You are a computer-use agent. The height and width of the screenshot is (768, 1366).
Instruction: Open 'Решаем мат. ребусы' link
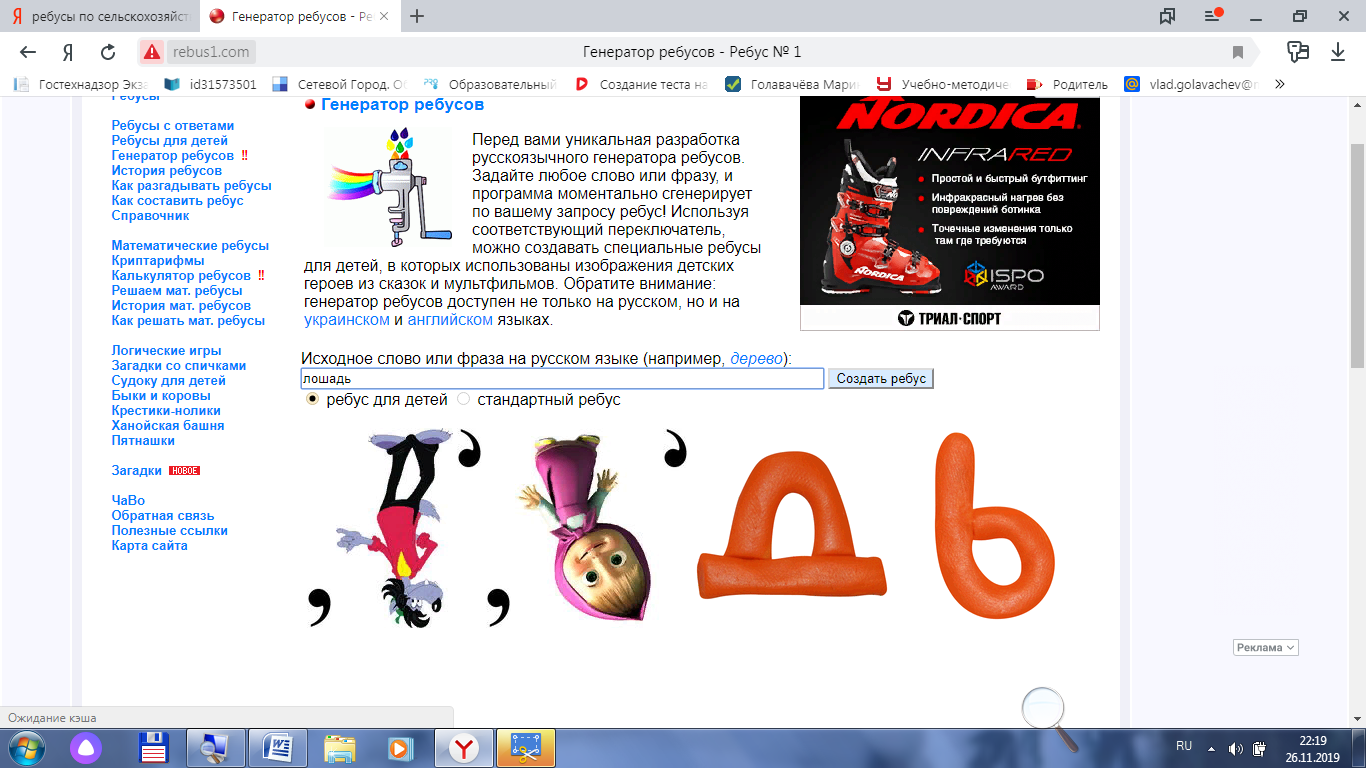tap(177, 291)
